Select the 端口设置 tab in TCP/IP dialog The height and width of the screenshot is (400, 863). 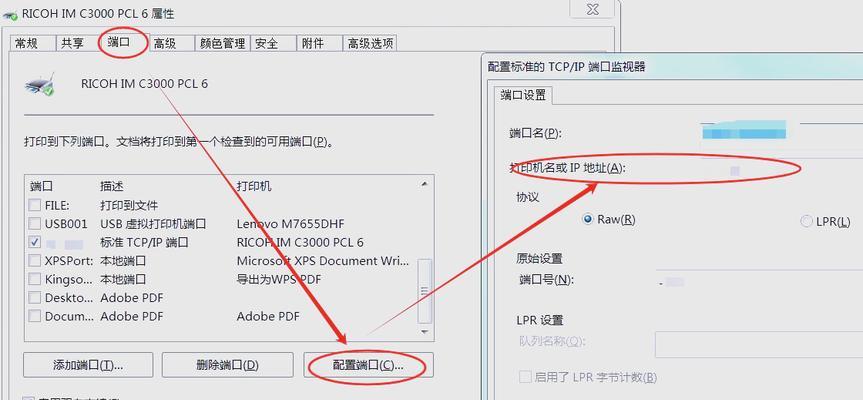point(523,95)
